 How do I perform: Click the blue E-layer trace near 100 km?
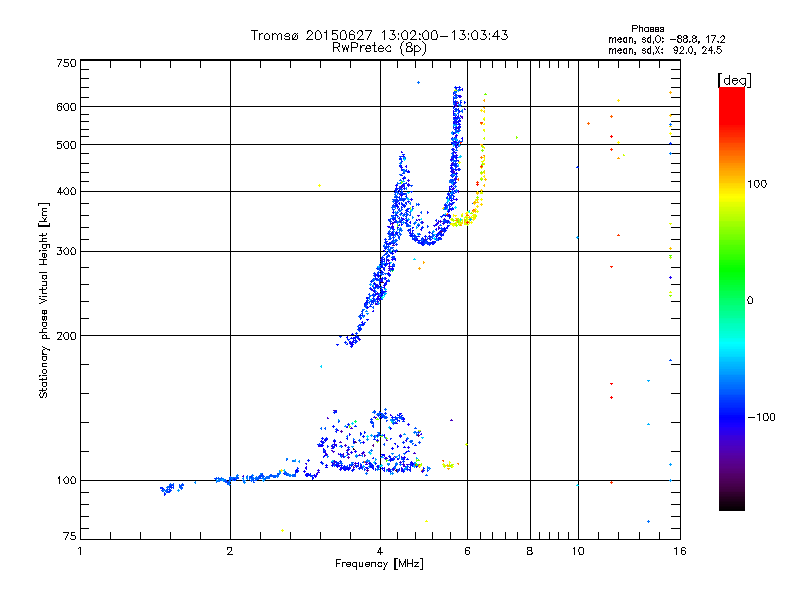(x=245, y=479)
